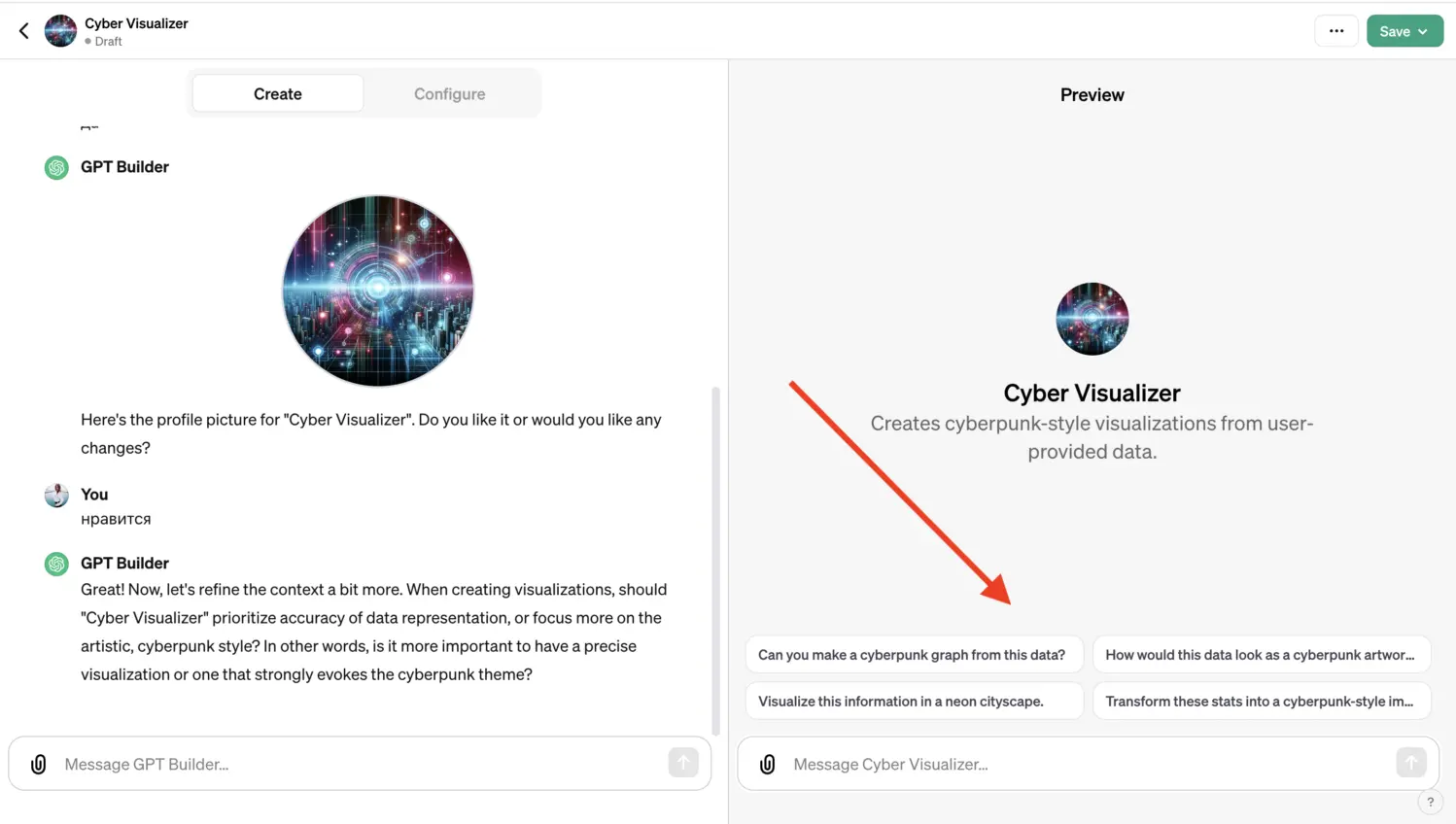Attach a file in Cyber Visualizer preview input

click(768, 764)
